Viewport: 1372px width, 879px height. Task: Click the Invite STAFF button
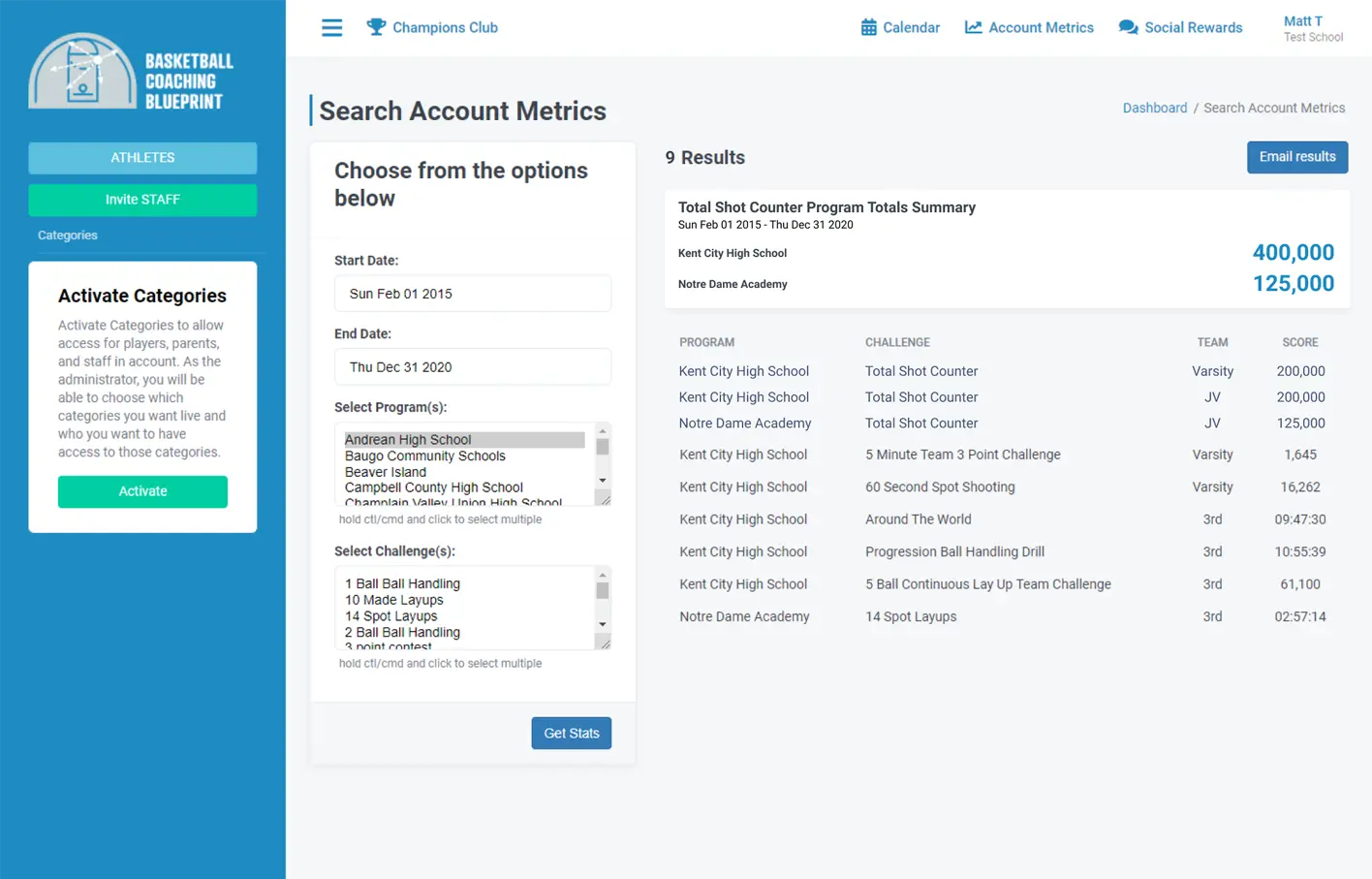coord(142,200)
